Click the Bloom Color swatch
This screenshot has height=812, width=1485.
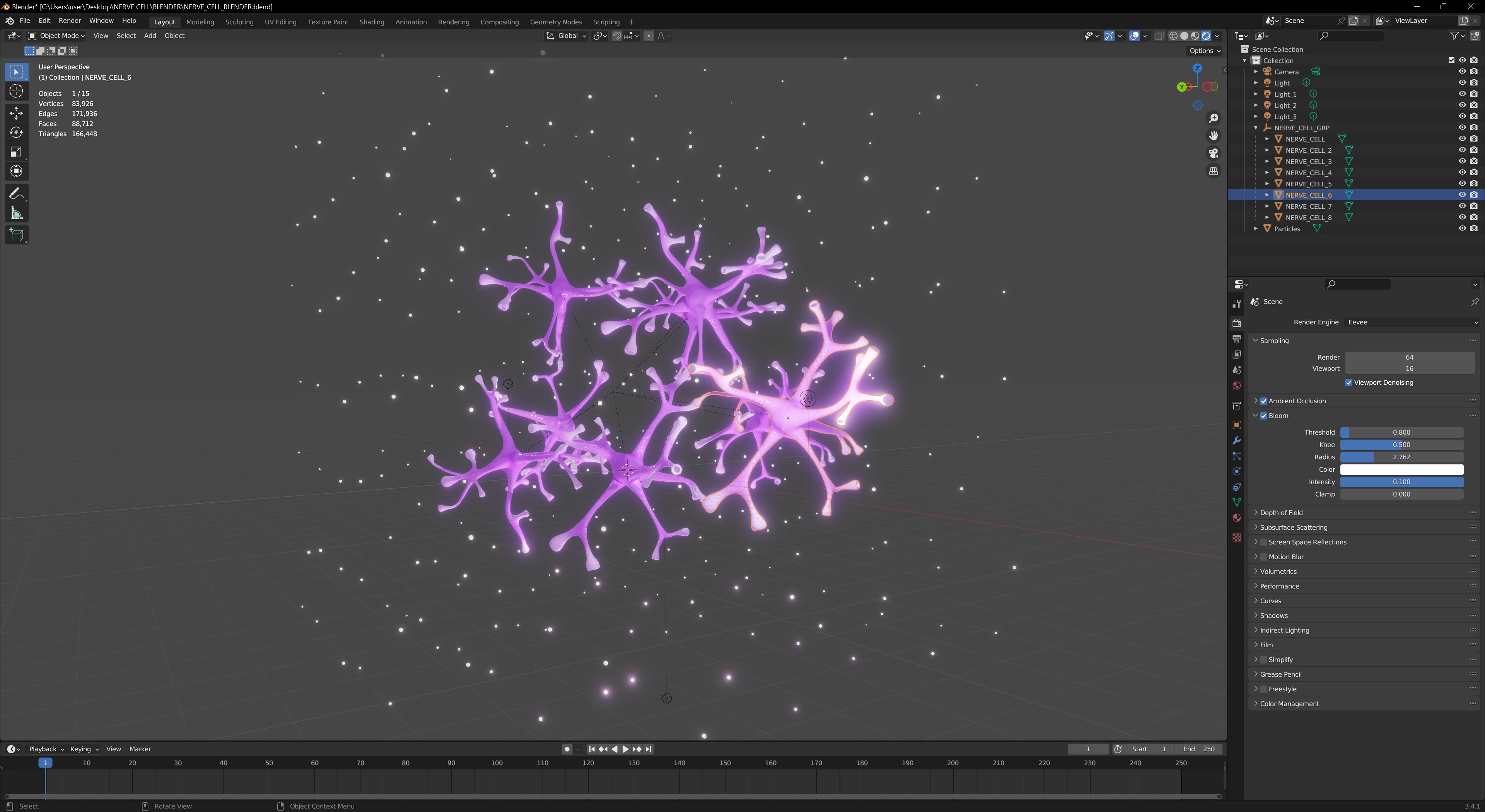[1401, 470]
